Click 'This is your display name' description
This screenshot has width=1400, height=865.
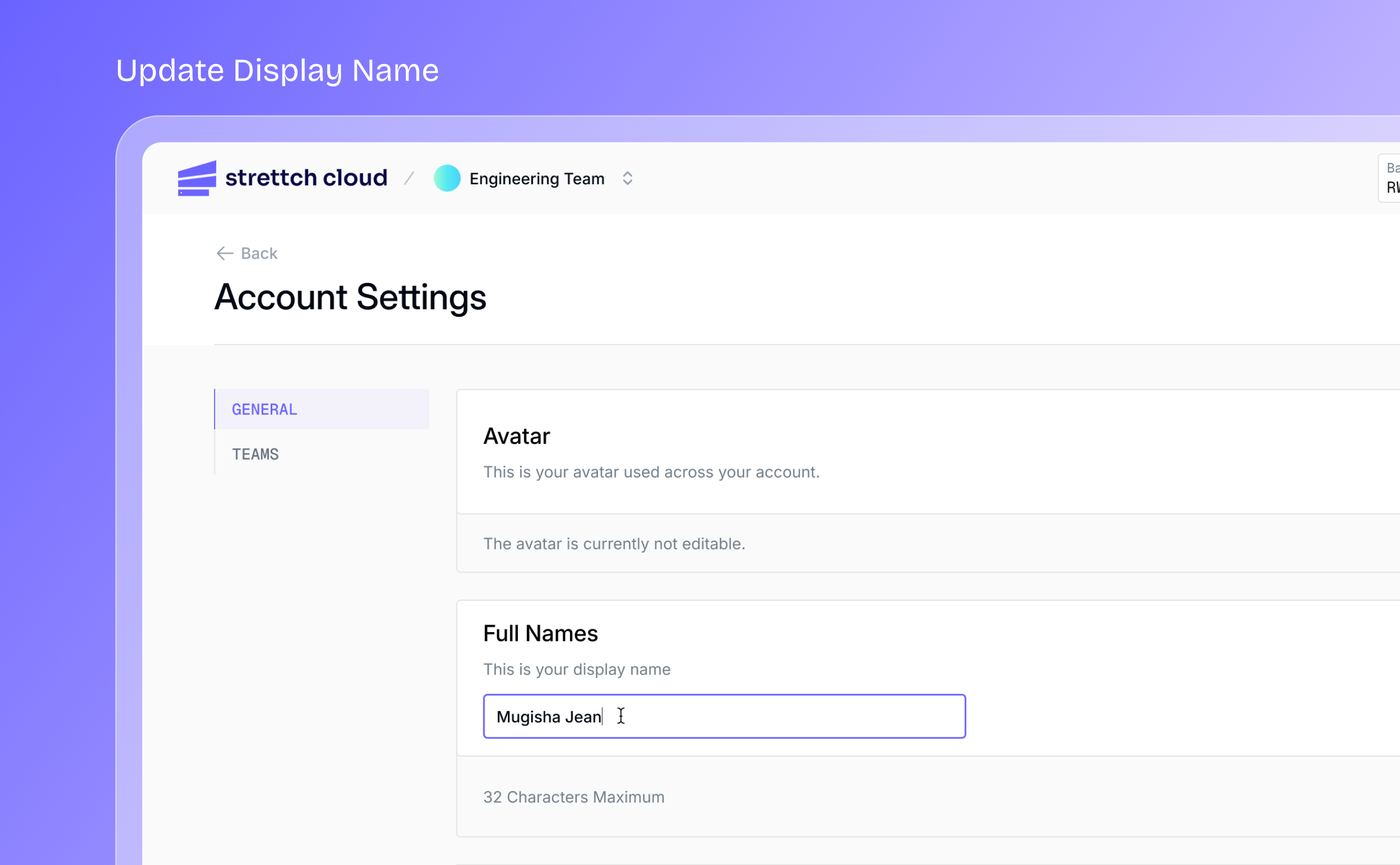[577, 670]
